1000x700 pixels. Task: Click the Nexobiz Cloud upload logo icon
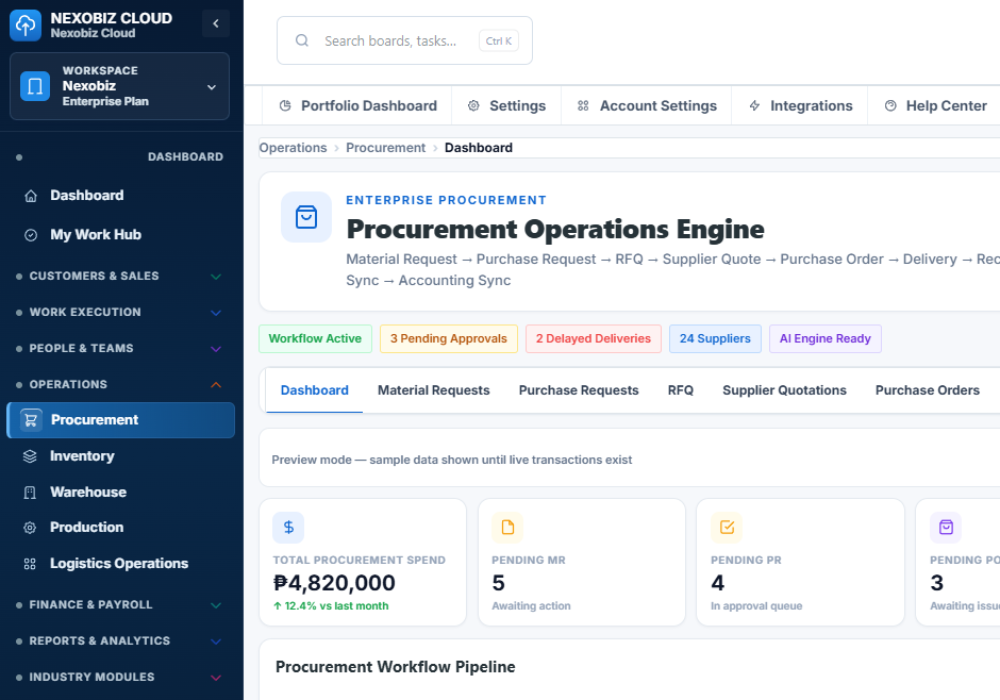point(26,25)
